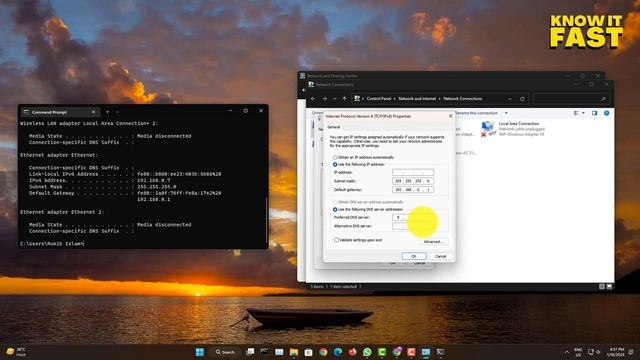This screenshot has width=640, height=360.
Task: Confirm IPv4 properties with OK
Action: coord(414,256)
